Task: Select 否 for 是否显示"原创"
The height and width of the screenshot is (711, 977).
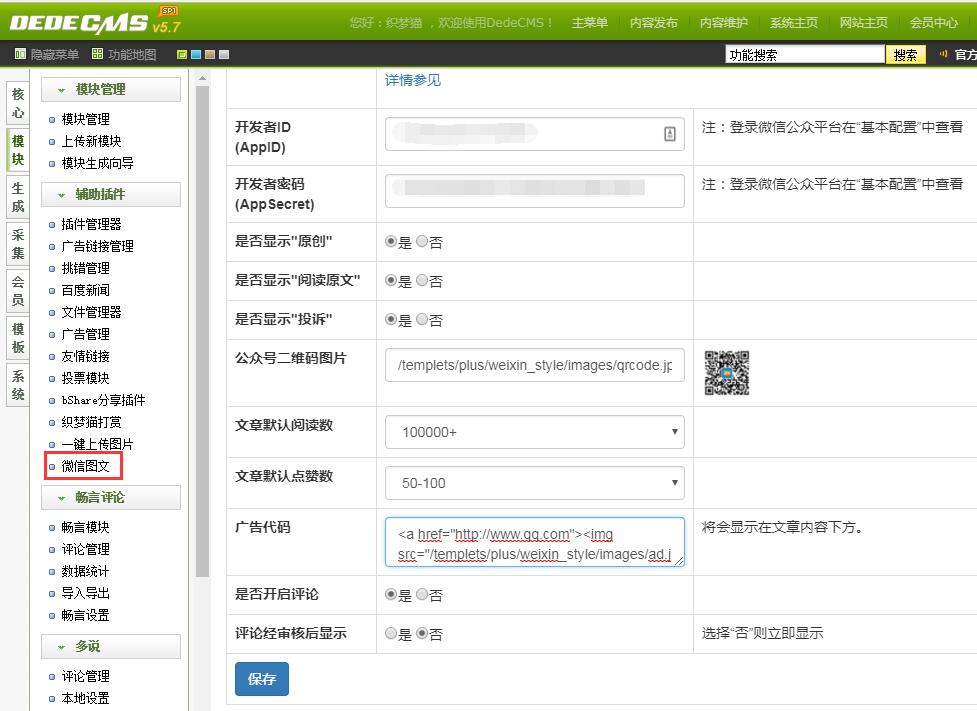Action: 422,241
